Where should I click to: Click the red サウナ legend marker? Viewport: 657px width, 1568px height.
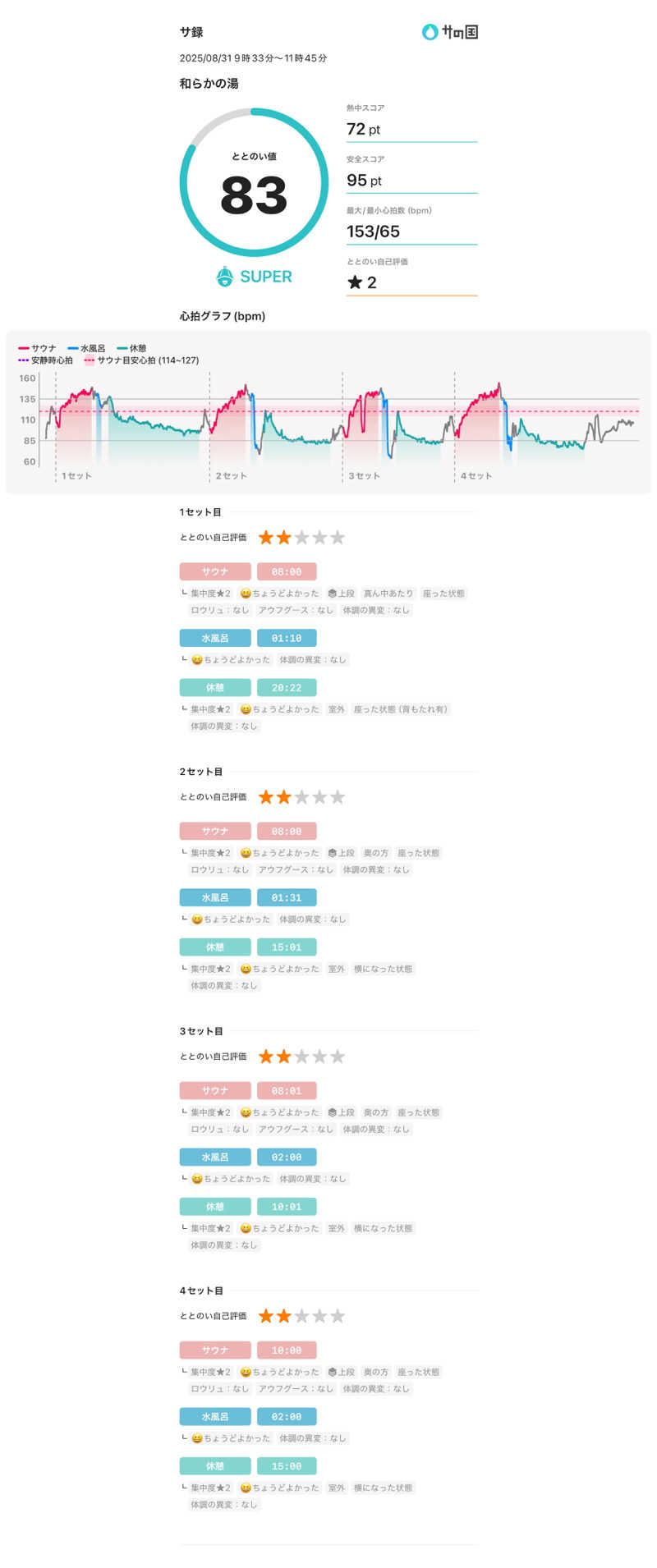[24, 349]
